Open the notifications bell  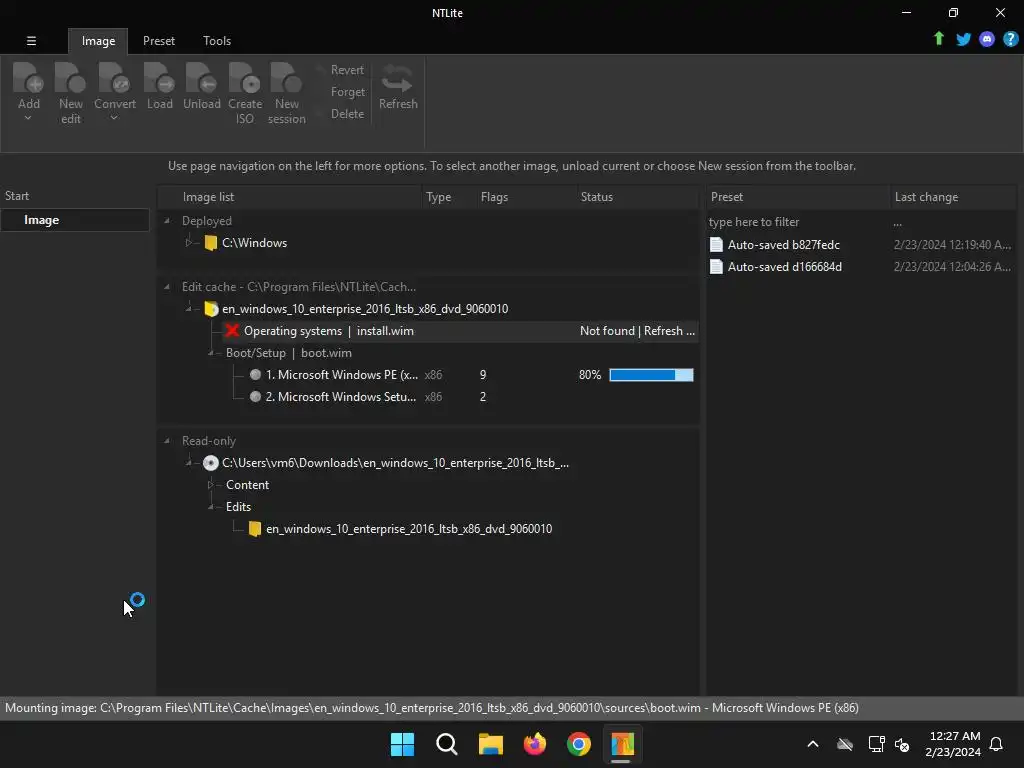point(996,744)
